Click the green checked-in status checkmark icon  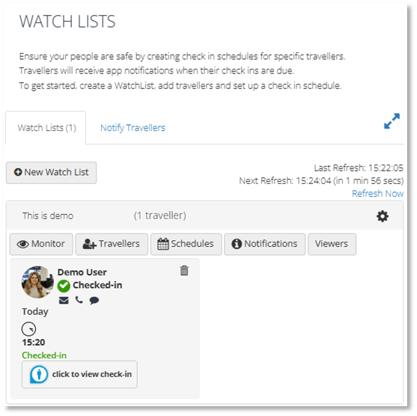[63, 286]
